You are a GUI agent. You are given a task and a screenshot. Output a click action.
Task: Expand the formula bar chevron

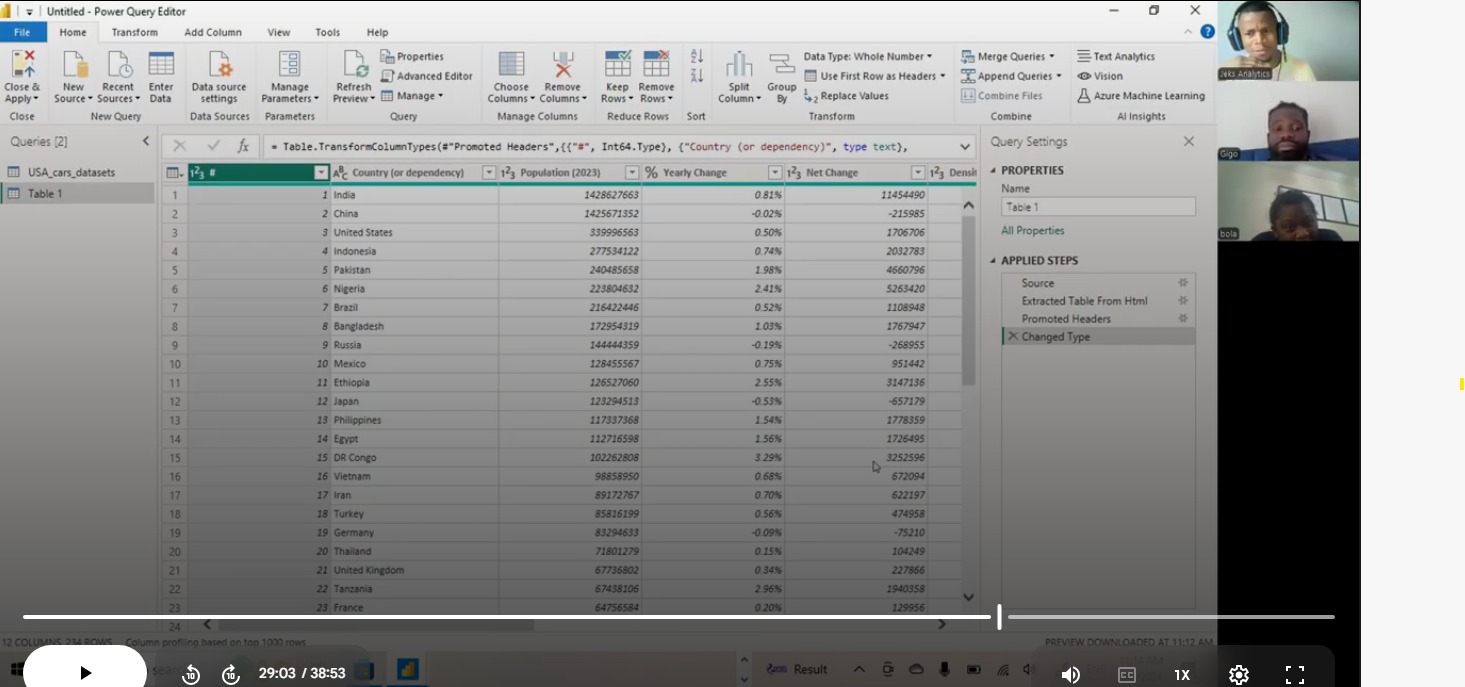click(965, 147)
